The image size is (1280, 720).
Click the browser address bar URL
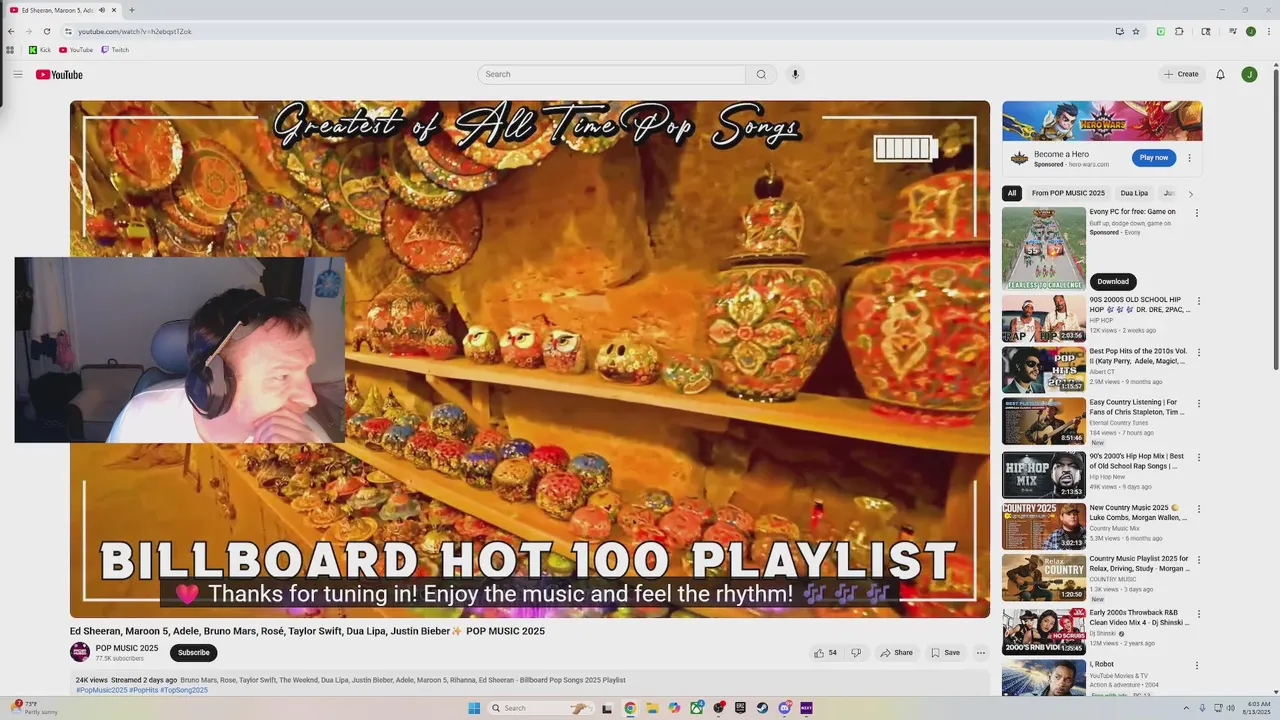click(x=135, y=31)
